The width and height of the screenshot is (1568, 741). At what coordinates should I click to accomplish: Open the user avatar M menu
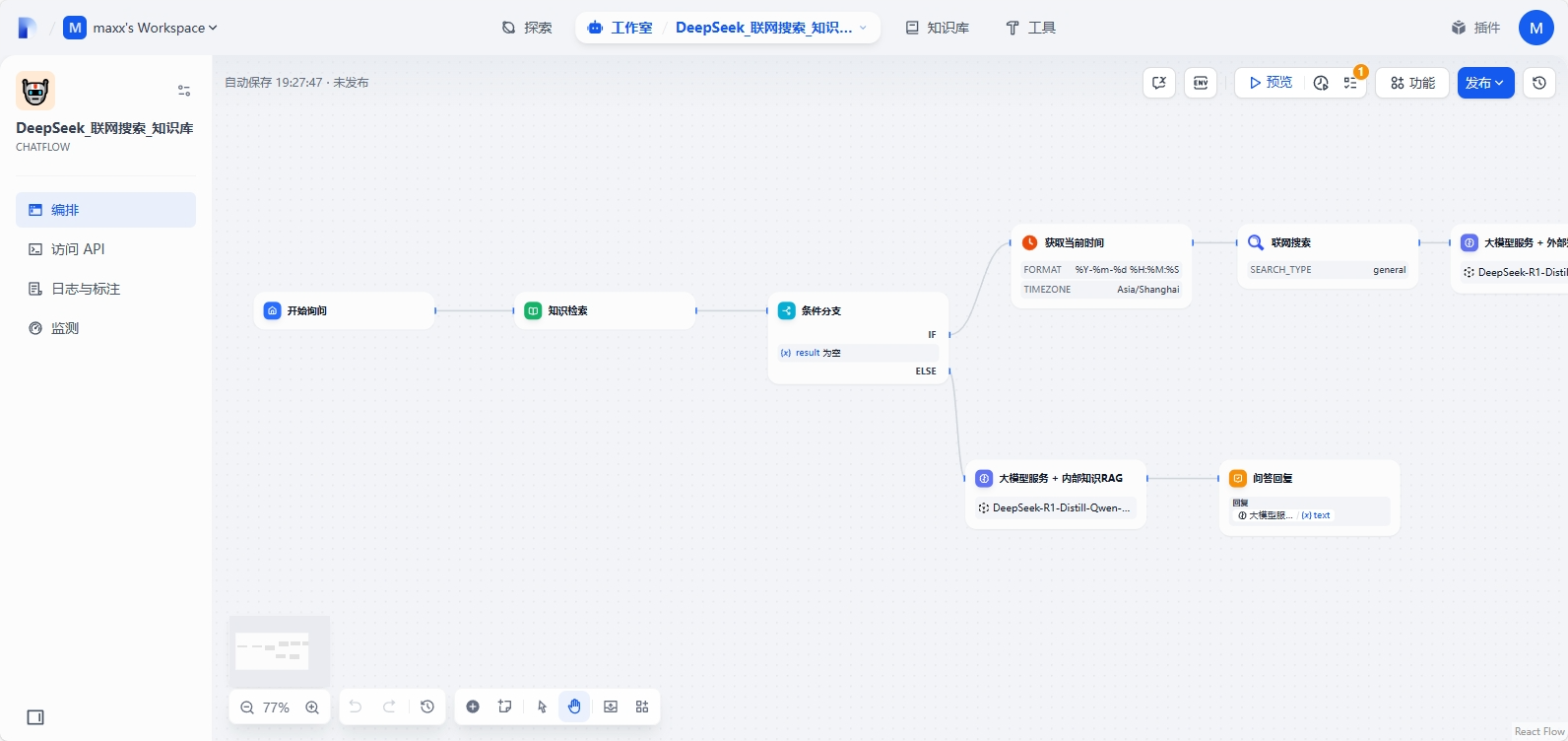click(1536, 28)
